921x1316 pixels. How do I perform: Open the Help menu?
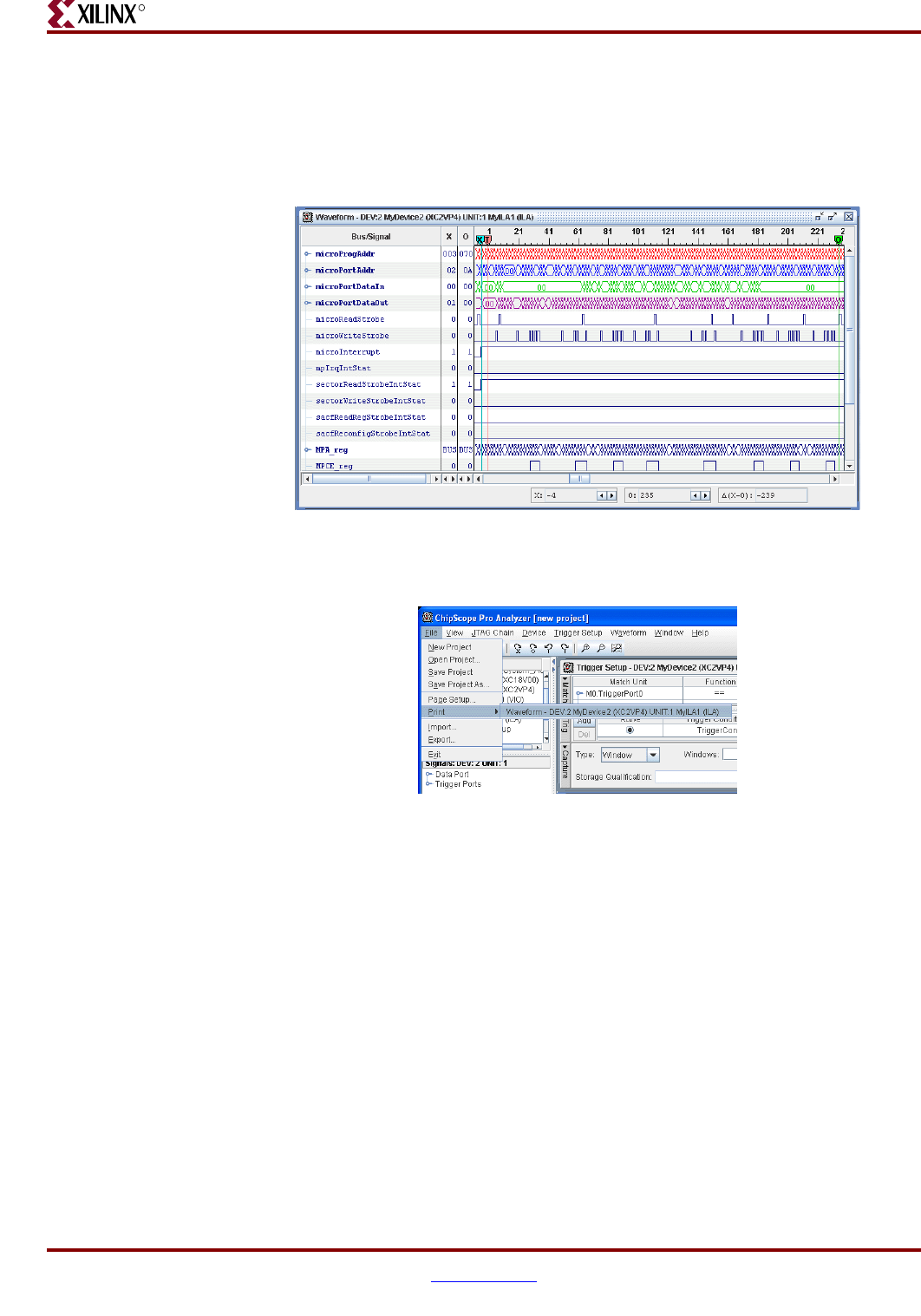click(700, 632)
